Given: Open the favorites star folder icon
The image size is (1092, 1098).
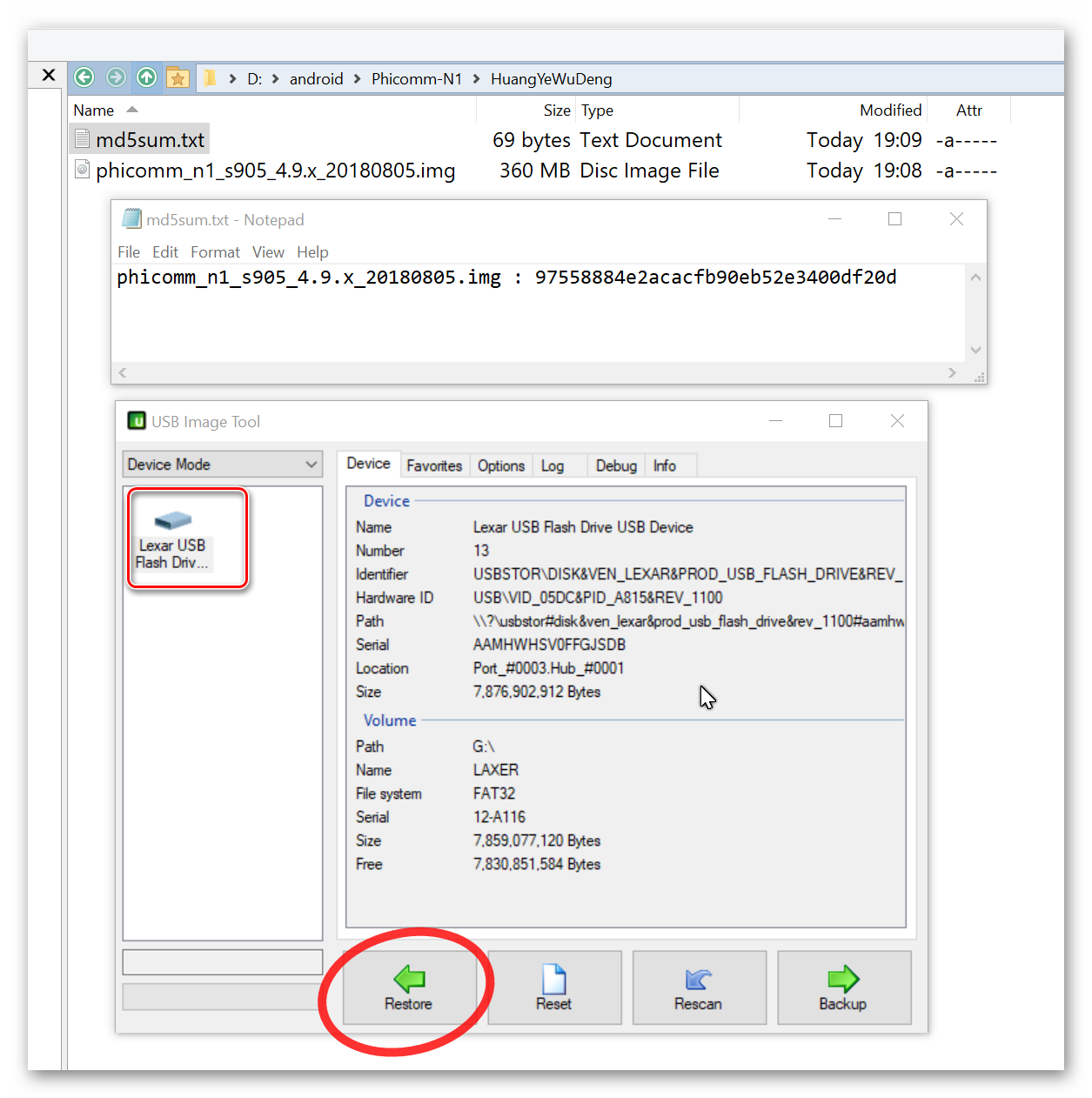Looking at the screenshot, I should [x=178, y=77].
